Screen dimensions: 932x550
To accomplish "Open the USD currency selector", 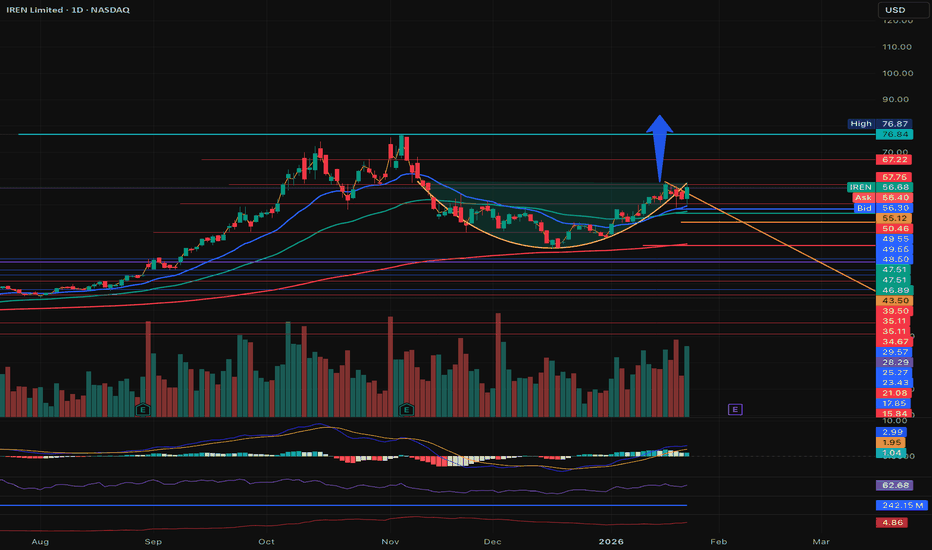I will pyautogui.click(x=895, y=11).
